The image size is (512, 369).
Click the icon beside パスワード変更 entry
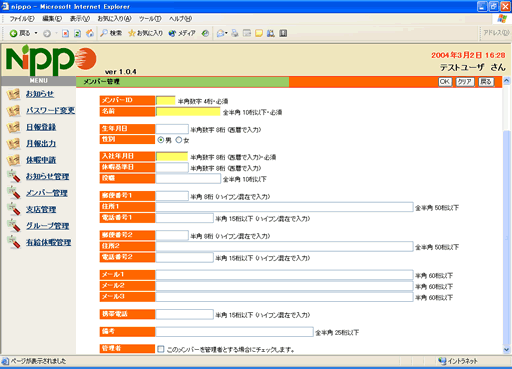pos(14,111)
